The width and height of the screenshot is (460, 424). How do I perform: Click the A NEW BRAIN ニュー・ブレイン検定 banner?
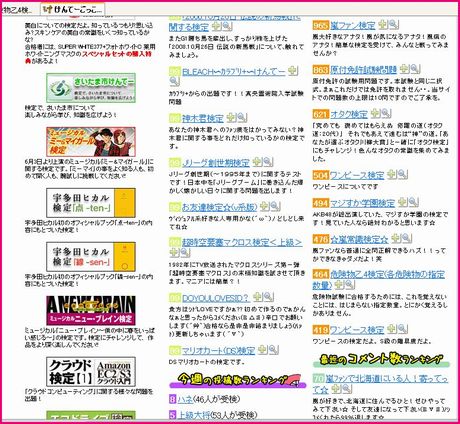click(91, 310)
